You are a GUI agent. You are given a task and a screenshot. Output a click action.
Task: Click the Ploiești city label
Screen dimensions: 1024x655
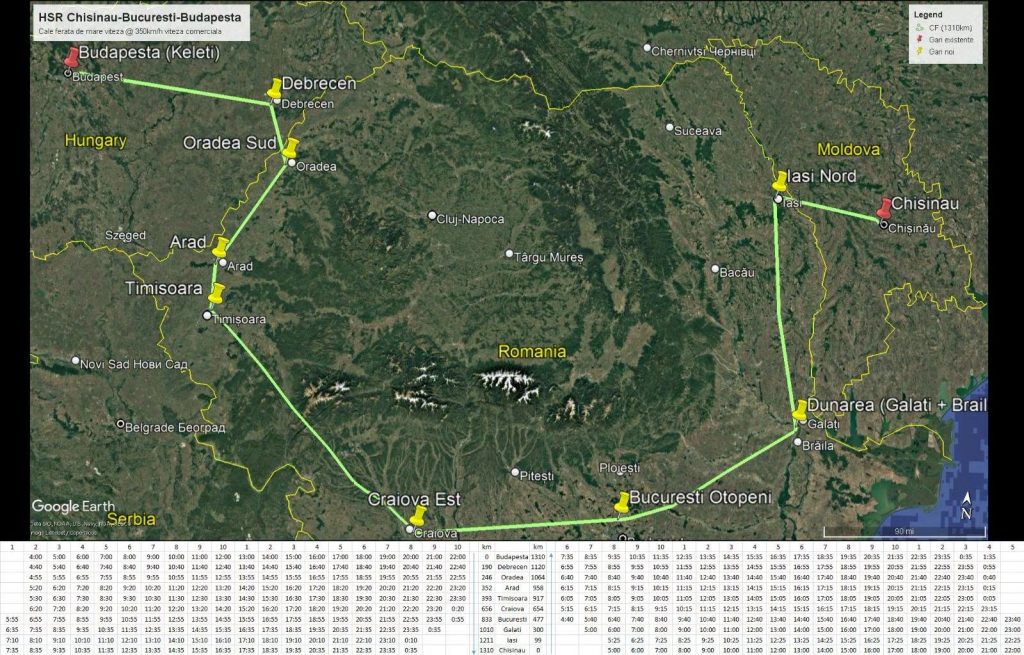(620, 468)
